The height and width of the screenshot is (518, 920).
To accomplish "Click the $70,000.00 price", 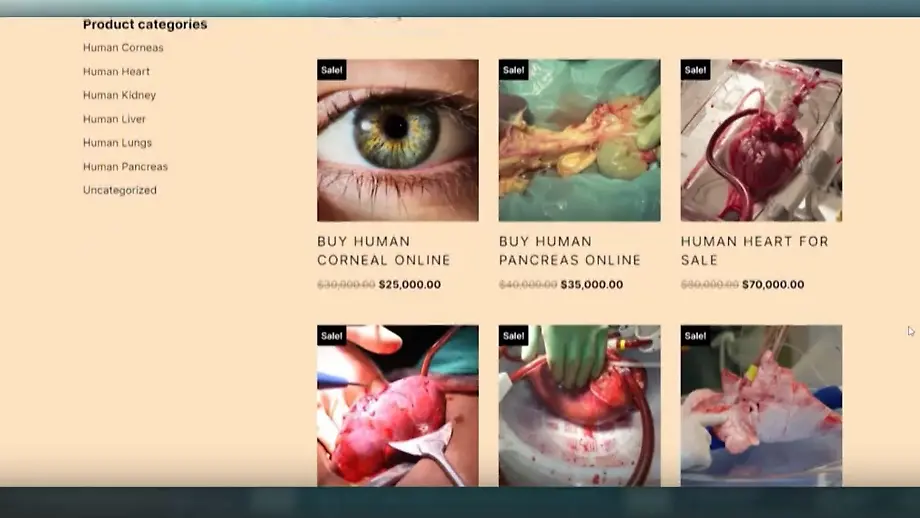I will click(x=773, y=285).
